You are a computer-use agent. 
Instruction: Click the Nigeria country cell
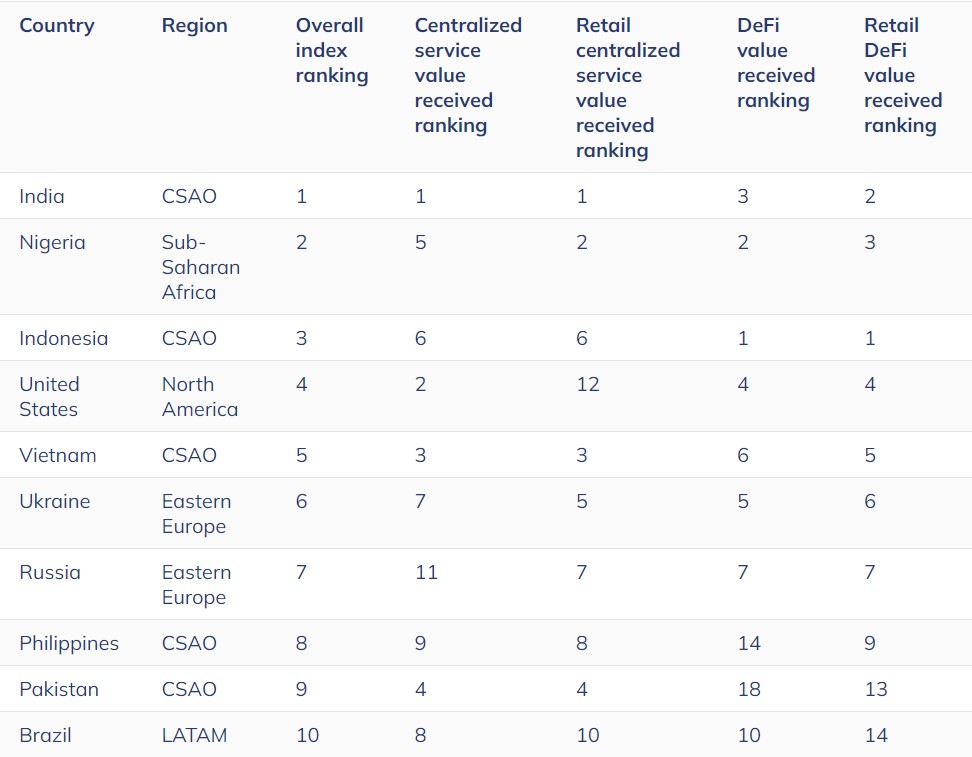[52, 242]
